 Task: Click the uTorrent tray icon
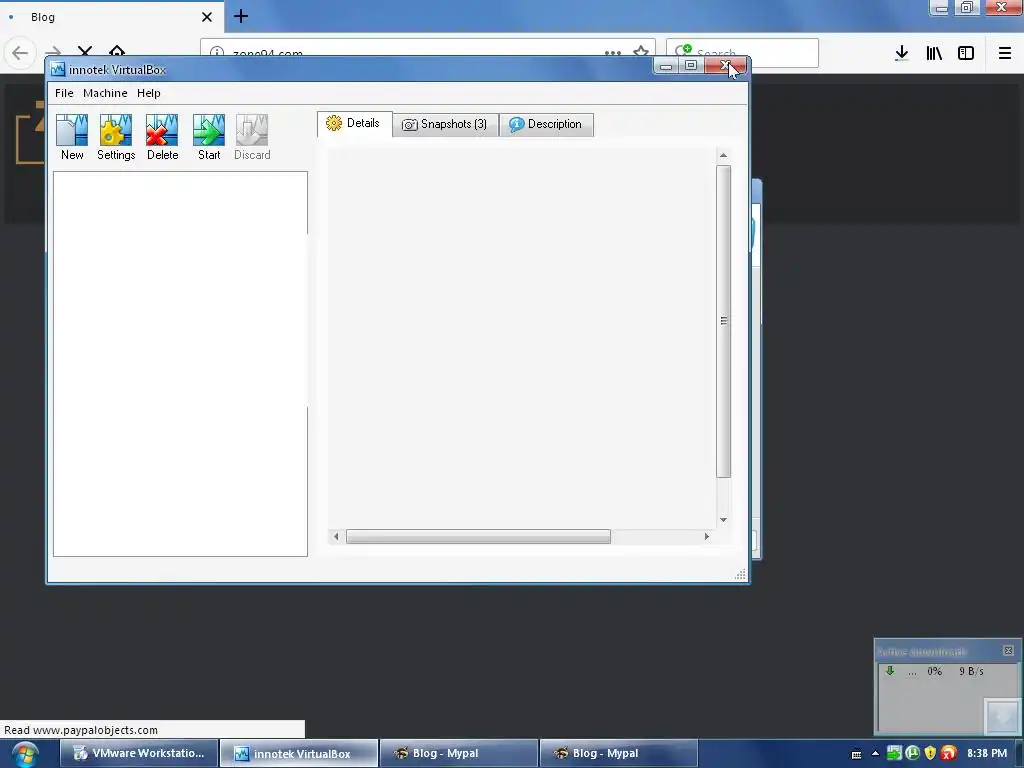(x=912, y=753)
